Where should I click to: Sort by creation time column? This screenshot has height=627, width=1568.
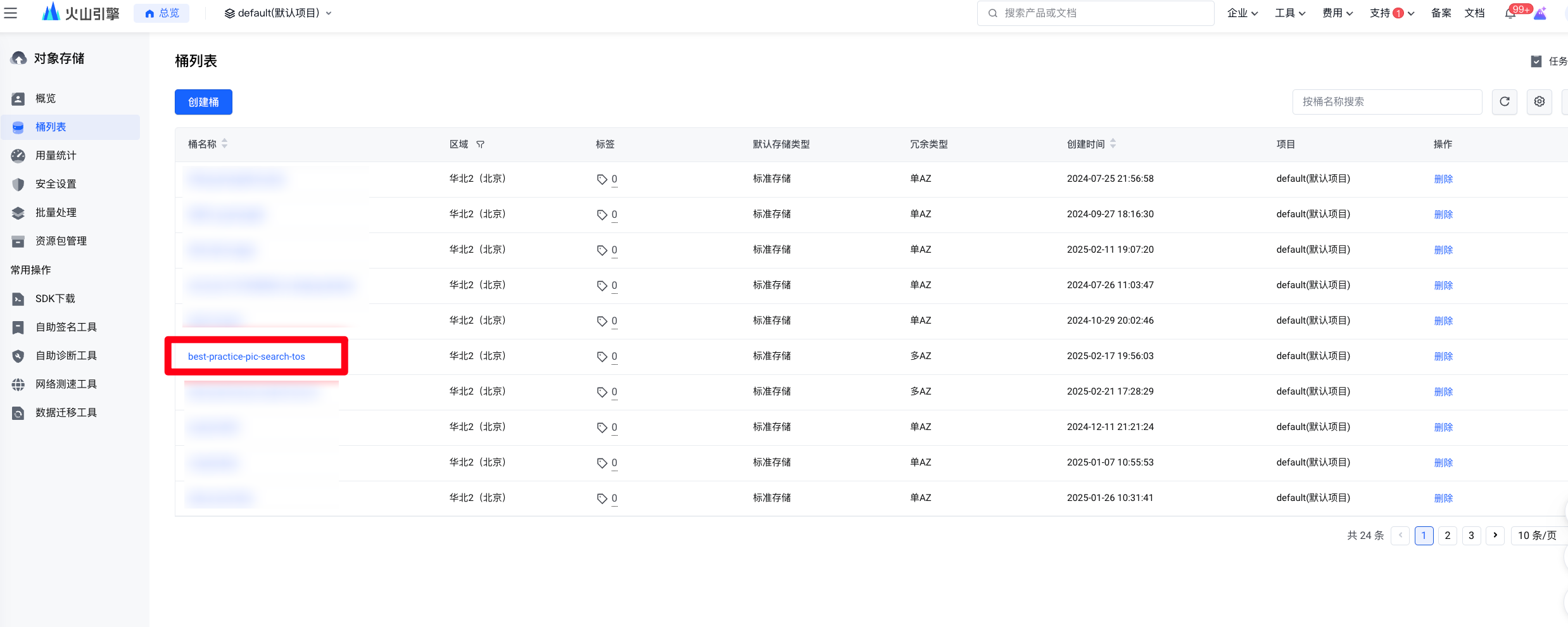click(1113, 144)
